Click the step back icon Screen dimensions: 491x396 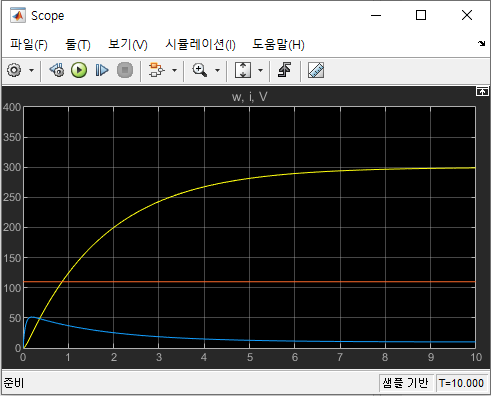pyautogui.click(x=57, y=70)
